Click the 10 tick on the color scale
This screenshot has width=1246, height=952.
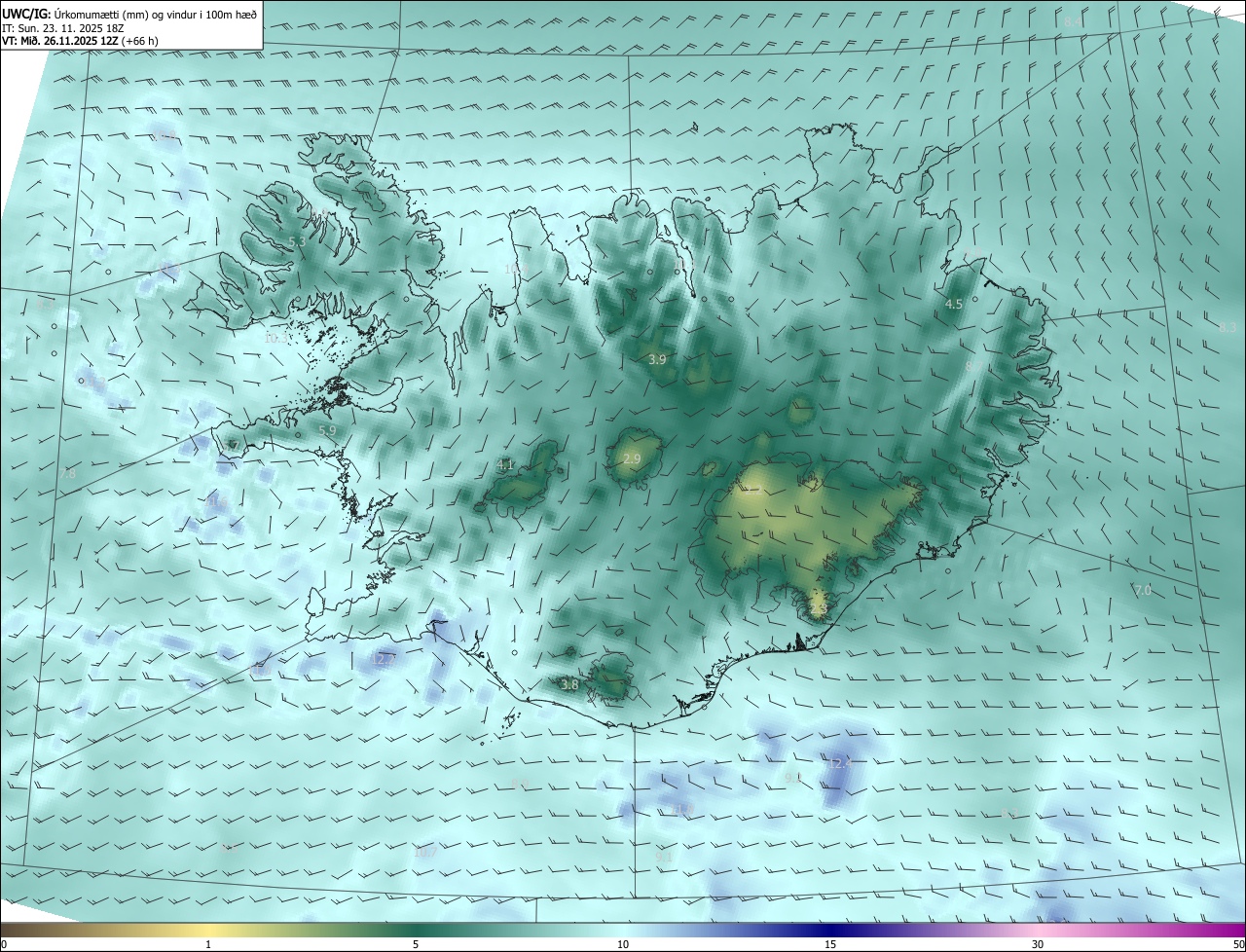[x=623, y=944]
